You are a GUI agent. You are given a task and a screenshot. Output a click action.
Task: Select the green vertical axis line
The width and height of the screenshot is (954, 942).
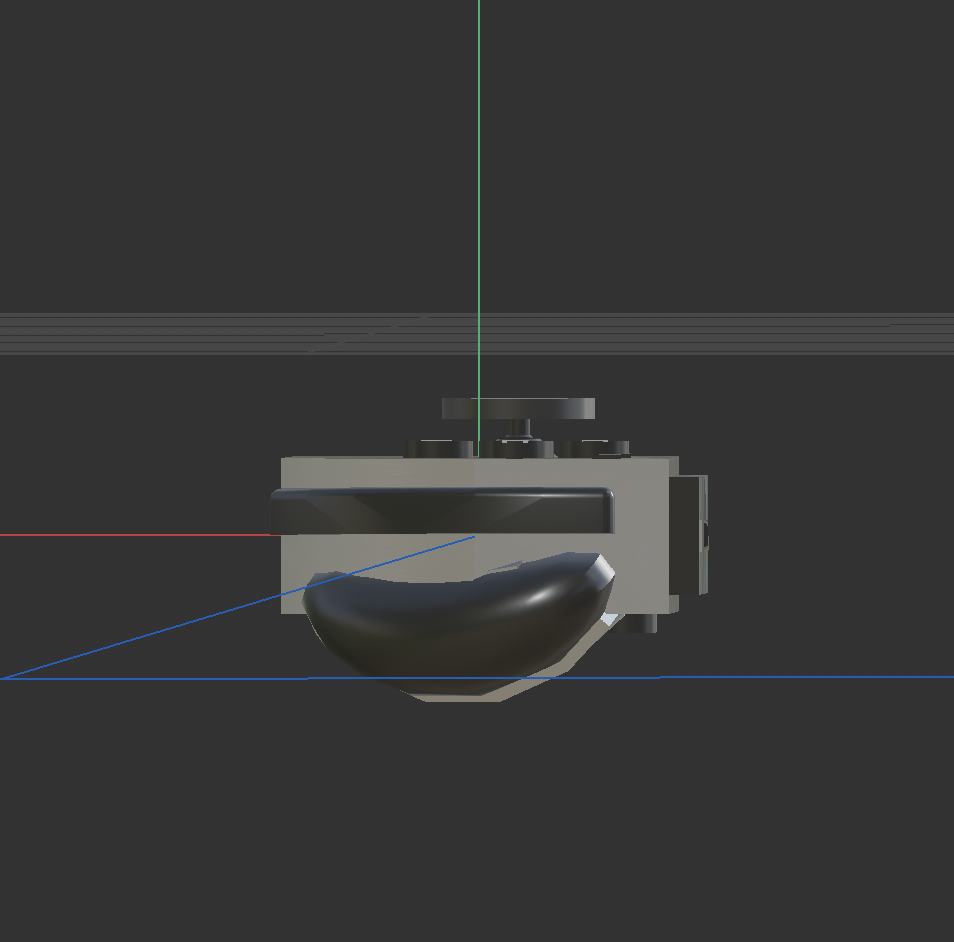(479, 200)
